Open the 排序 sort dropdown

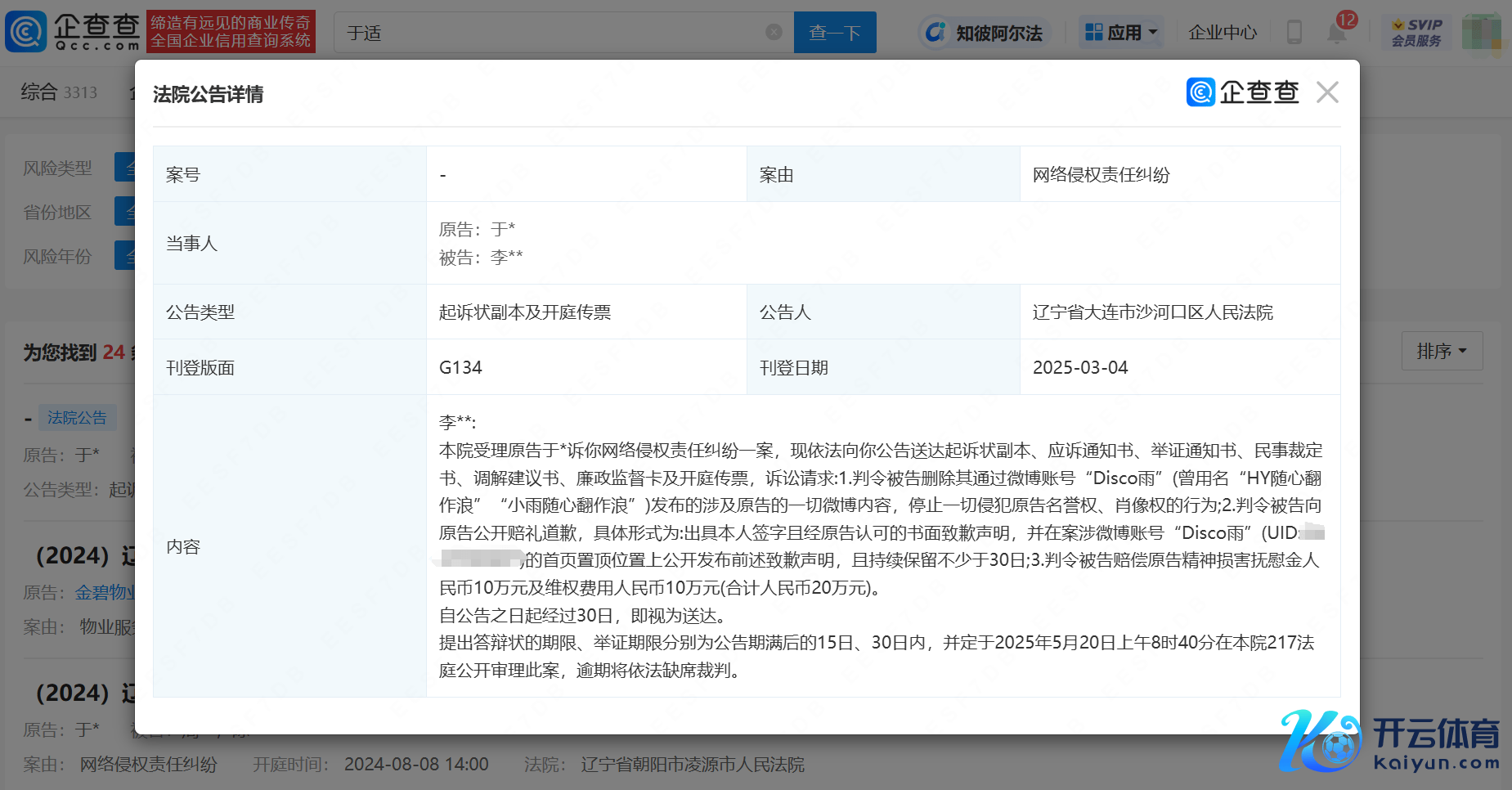[1441, 352]
